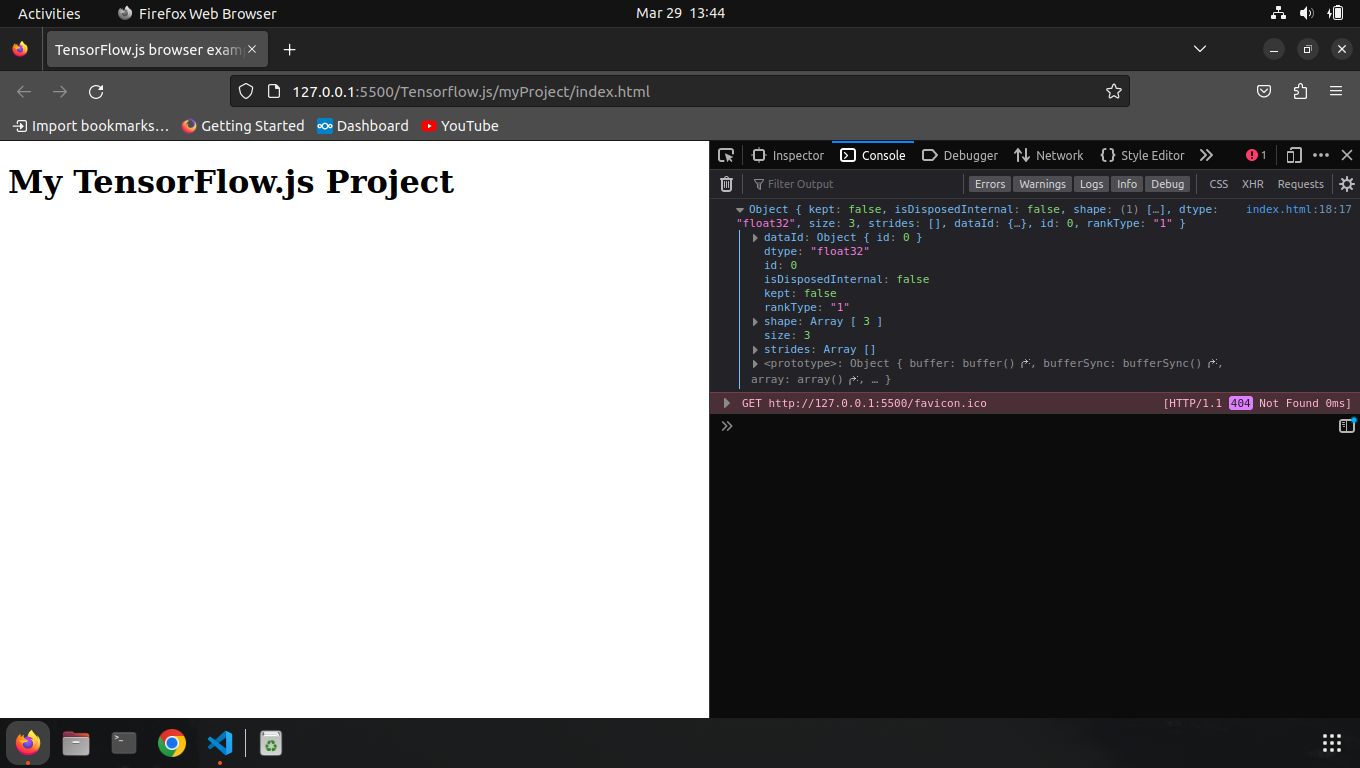Screen dimensions: 1360x768
Task: Switch to the Inspector tab
Action: pos(788,155)
